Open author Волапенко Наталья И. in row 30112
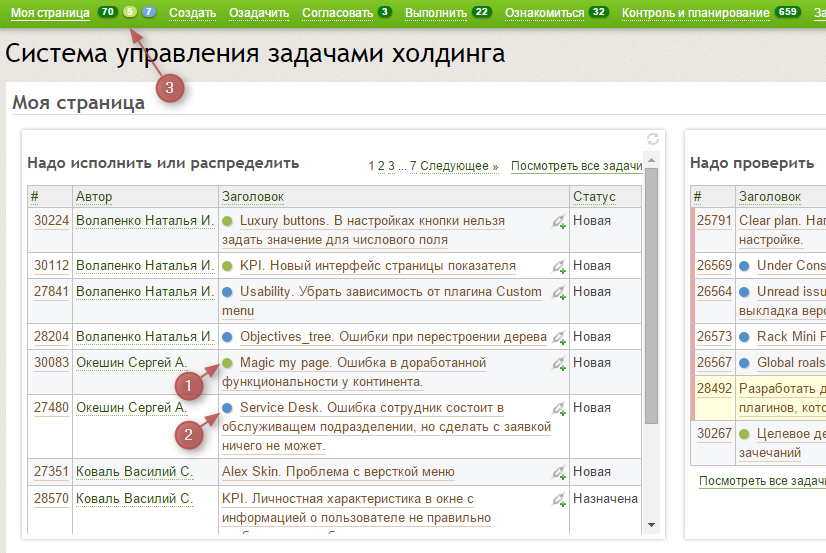This screenshot has width=826, height=553. pyautogui.click(x=145, y=265)
